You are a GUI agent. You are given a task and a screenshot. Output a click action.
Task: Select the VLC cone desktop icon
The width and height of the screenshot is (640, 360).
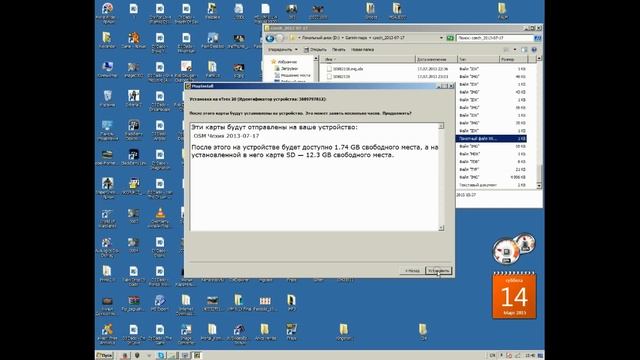click(x=160, y=217)
